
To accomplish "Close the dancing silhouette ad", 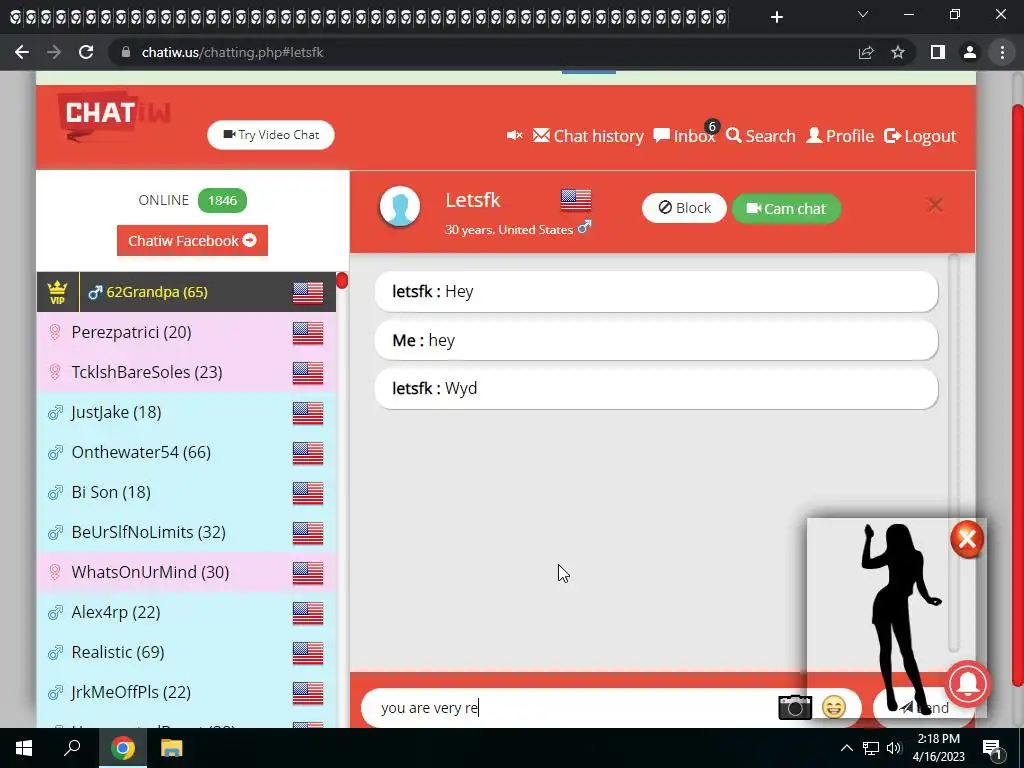I will pos(967,539).
